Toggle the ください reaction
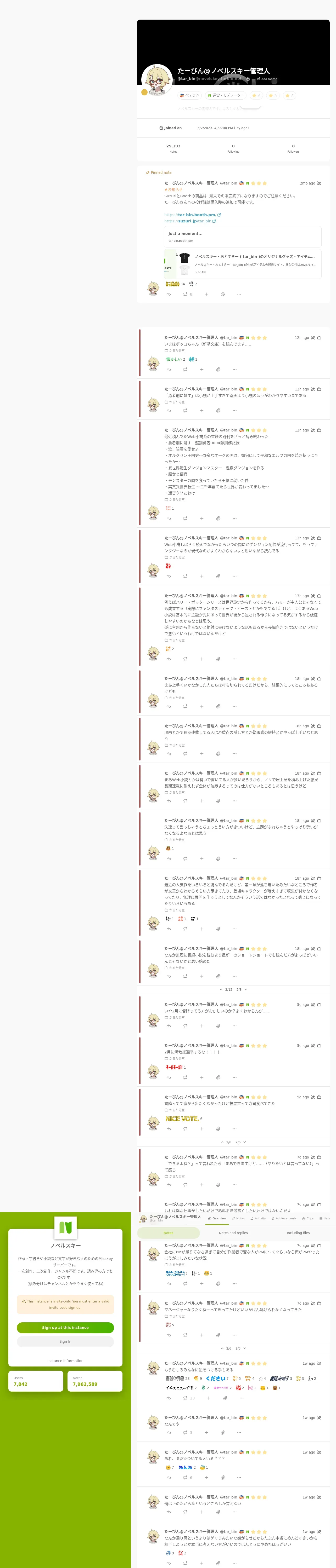Image resolution: width=336 pixels, height=1568 pixels. [217, 1378]
